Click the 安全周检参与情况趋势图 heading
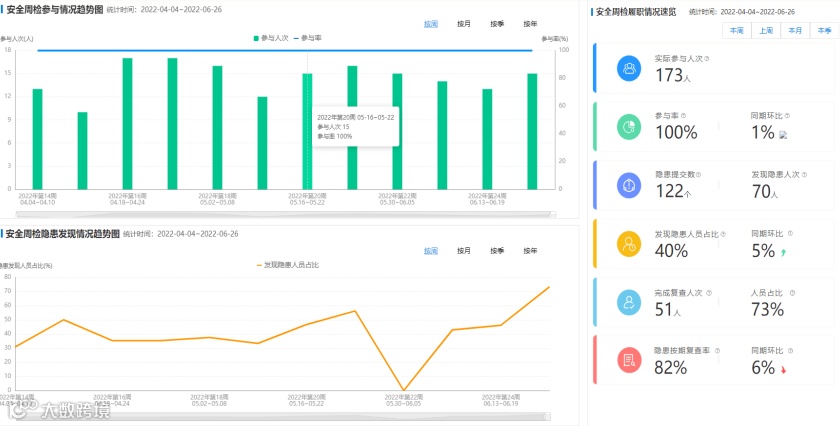This screenshot has height=426, width=840. [x=54, y=10]
